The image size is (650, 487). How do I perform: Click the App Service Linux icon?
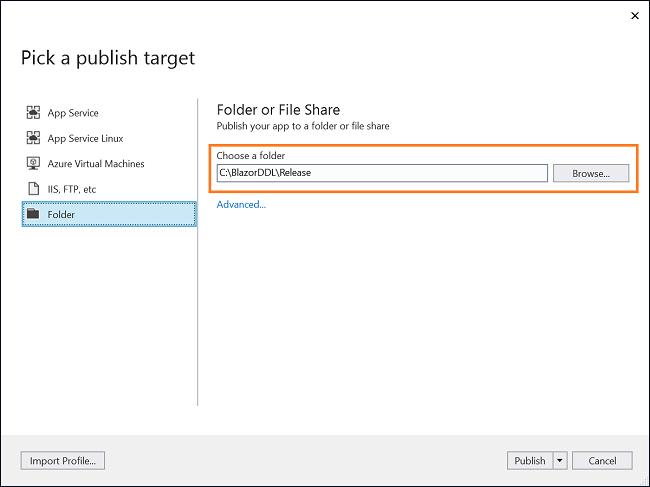coord(33,138)
